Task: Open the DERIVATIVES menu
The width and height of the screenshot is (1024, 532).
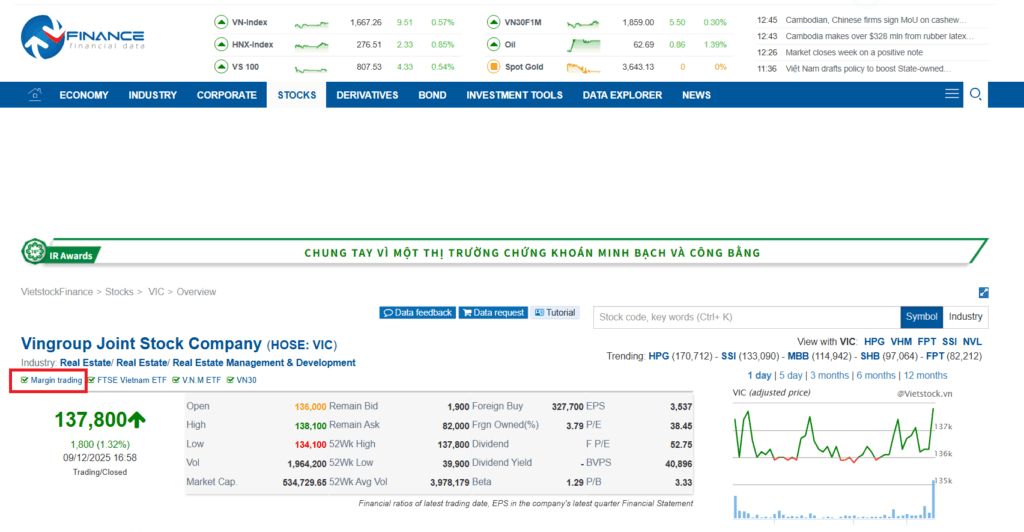Action: [x=367, y=95]
